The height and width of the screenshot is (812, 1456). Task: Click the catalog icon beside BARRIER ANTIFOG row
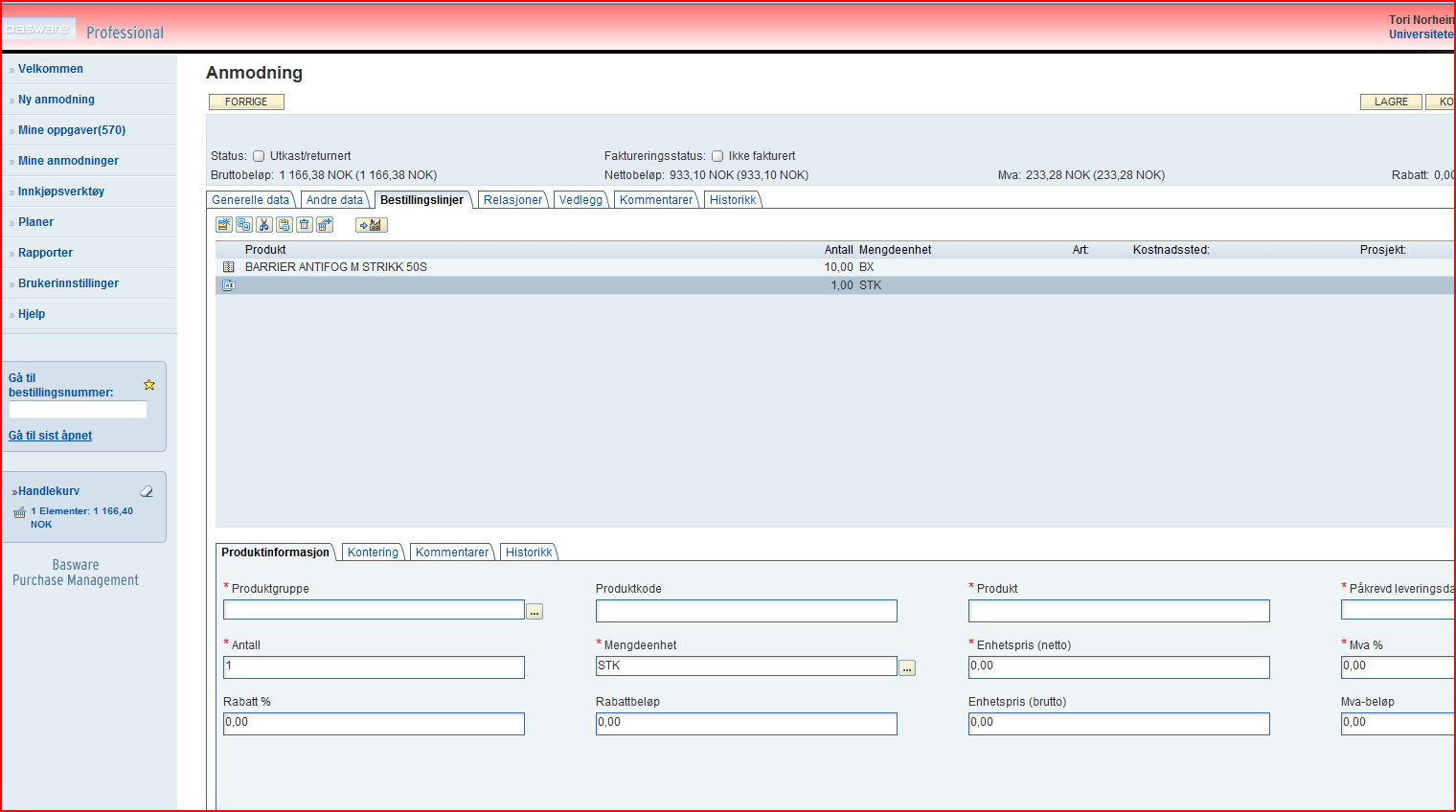coord(228,267)
